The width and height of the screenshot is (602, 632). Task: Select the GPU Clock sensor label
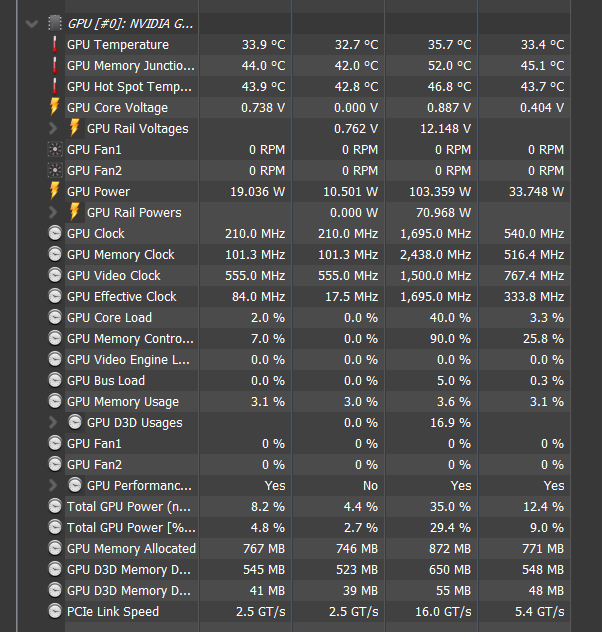point(95,233)
